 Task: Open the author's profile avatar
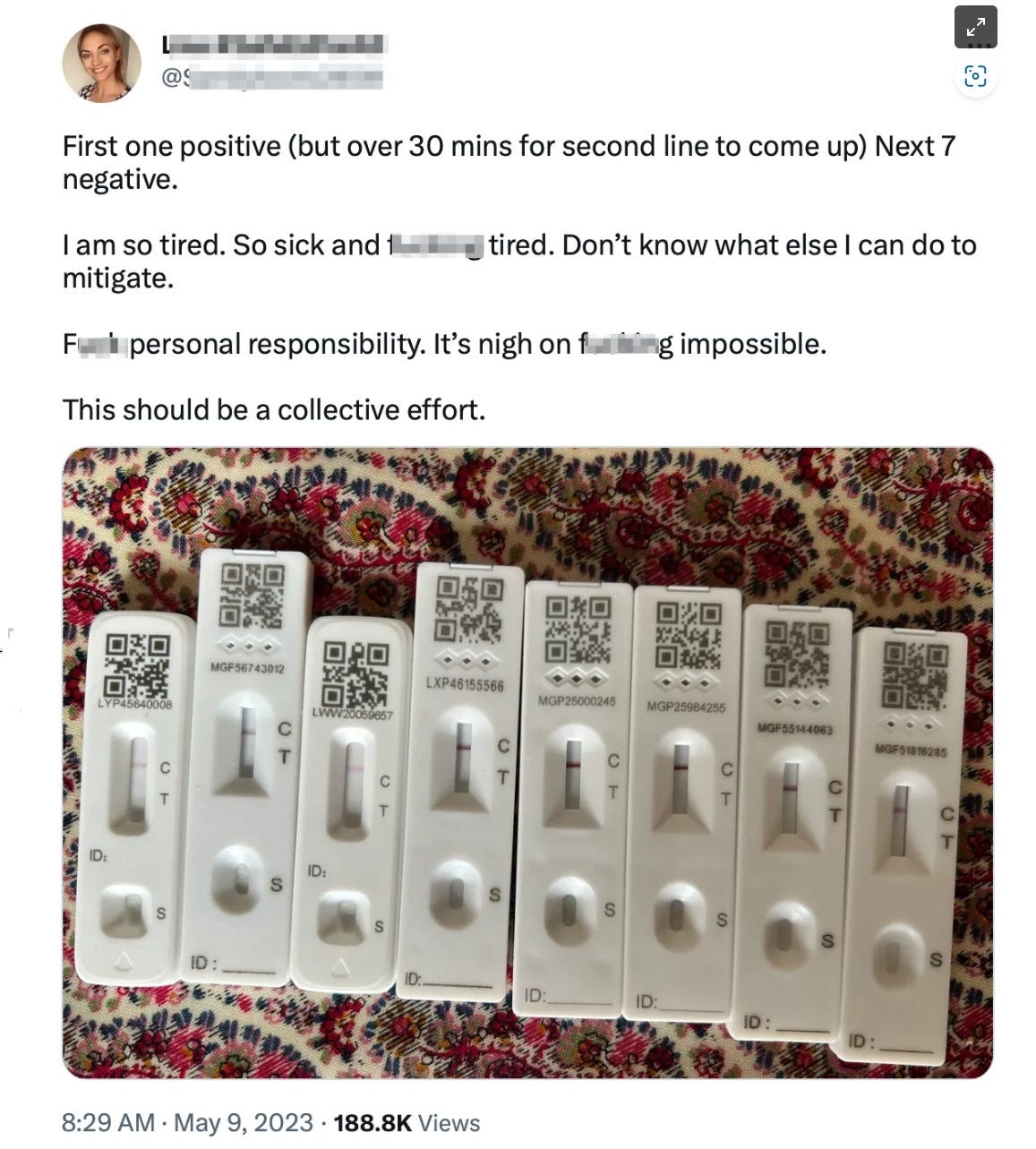[x=101, y=63]
